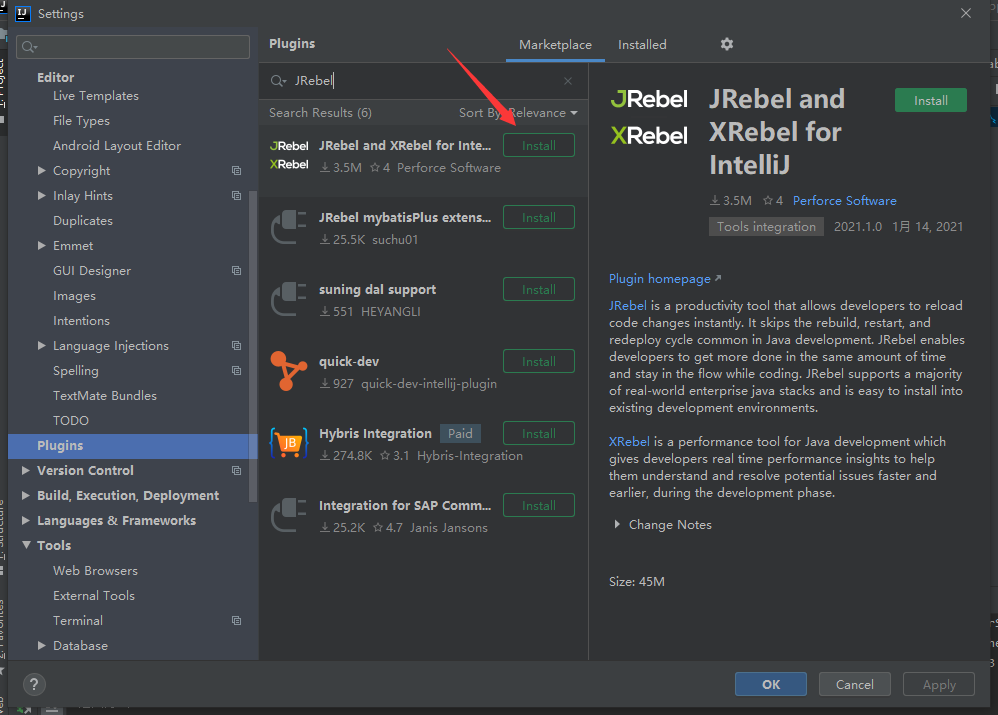The height and width of the screenshot is (715, 998).
Task: Click the project-level icon next to Version Control
Action: 236,471
